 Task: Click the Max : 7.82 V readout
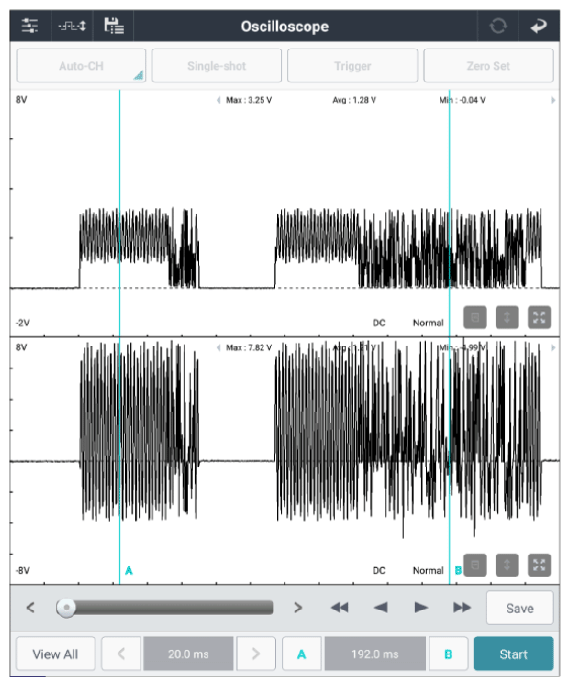pyautogui.click(x=249, y=348)
